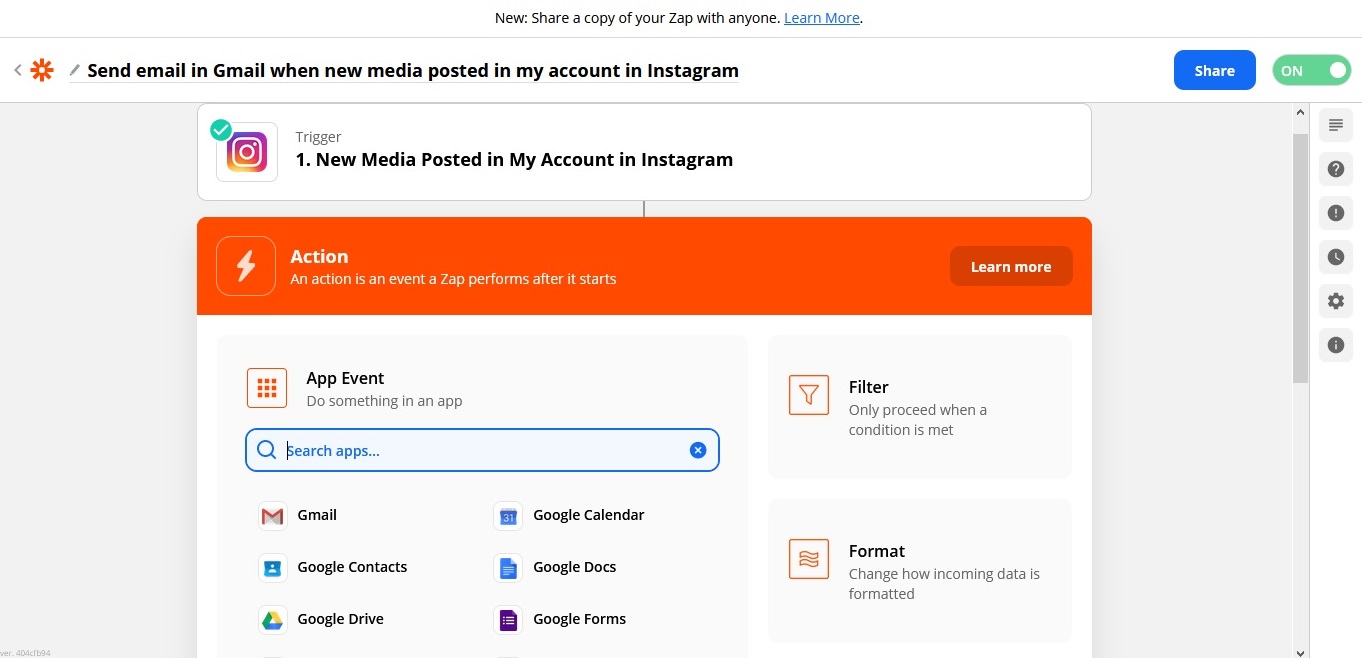Choose Google Drive app
This screenshot has height=658, width=1362.
pos(340,619)
